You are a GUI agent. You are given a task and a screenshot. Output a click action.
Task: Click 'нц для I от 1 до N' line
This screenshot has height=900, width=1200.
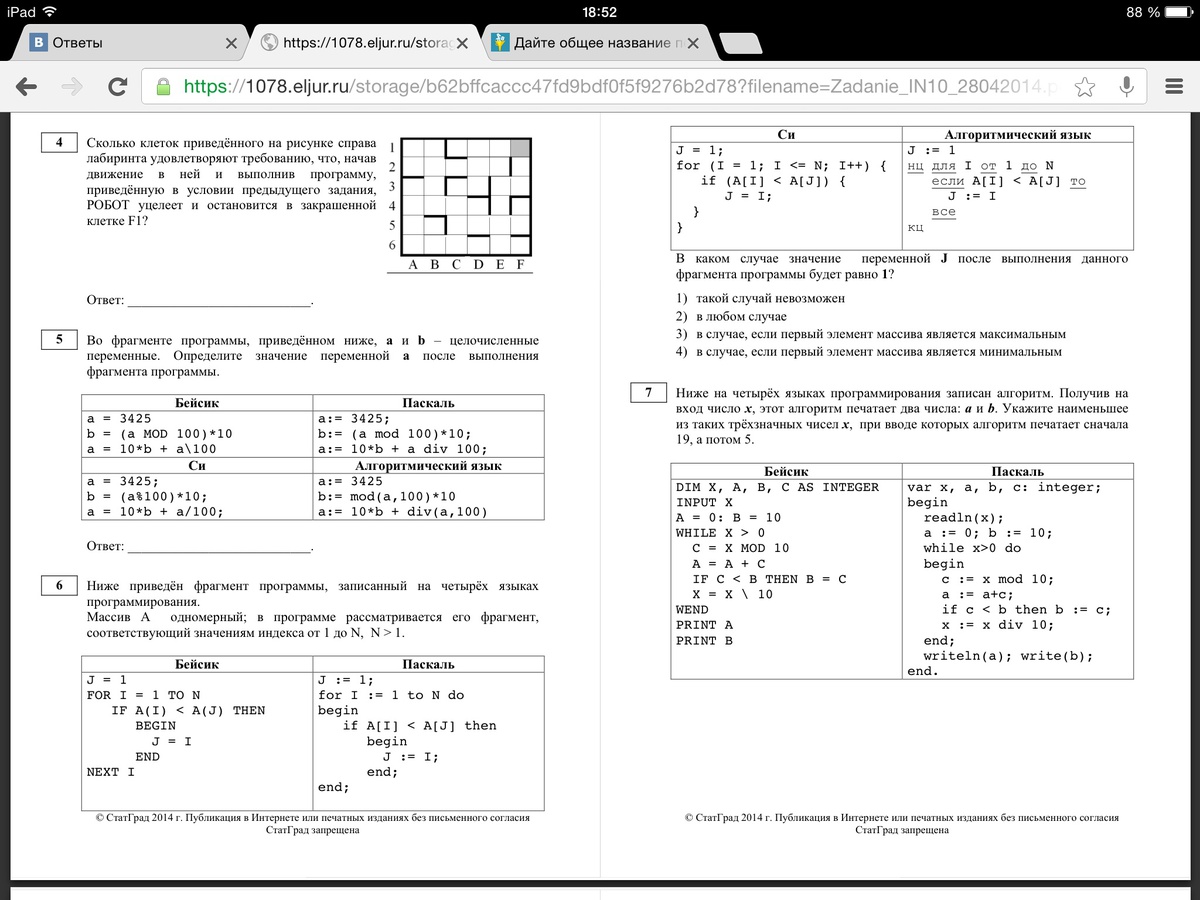click(982, 166)
